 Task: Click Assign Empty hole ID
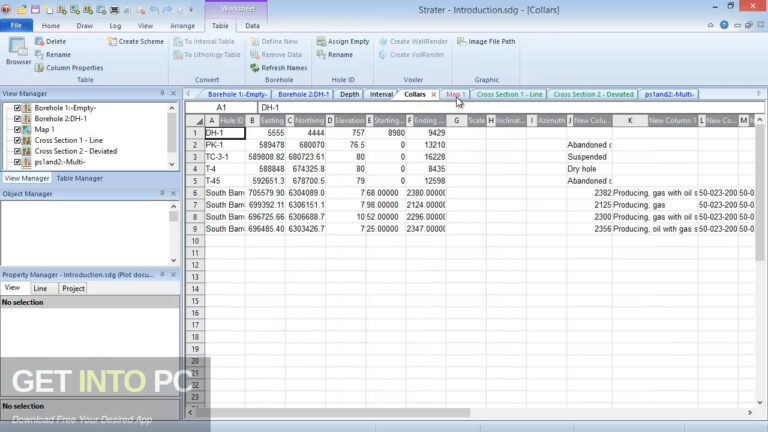pos(343,42)
